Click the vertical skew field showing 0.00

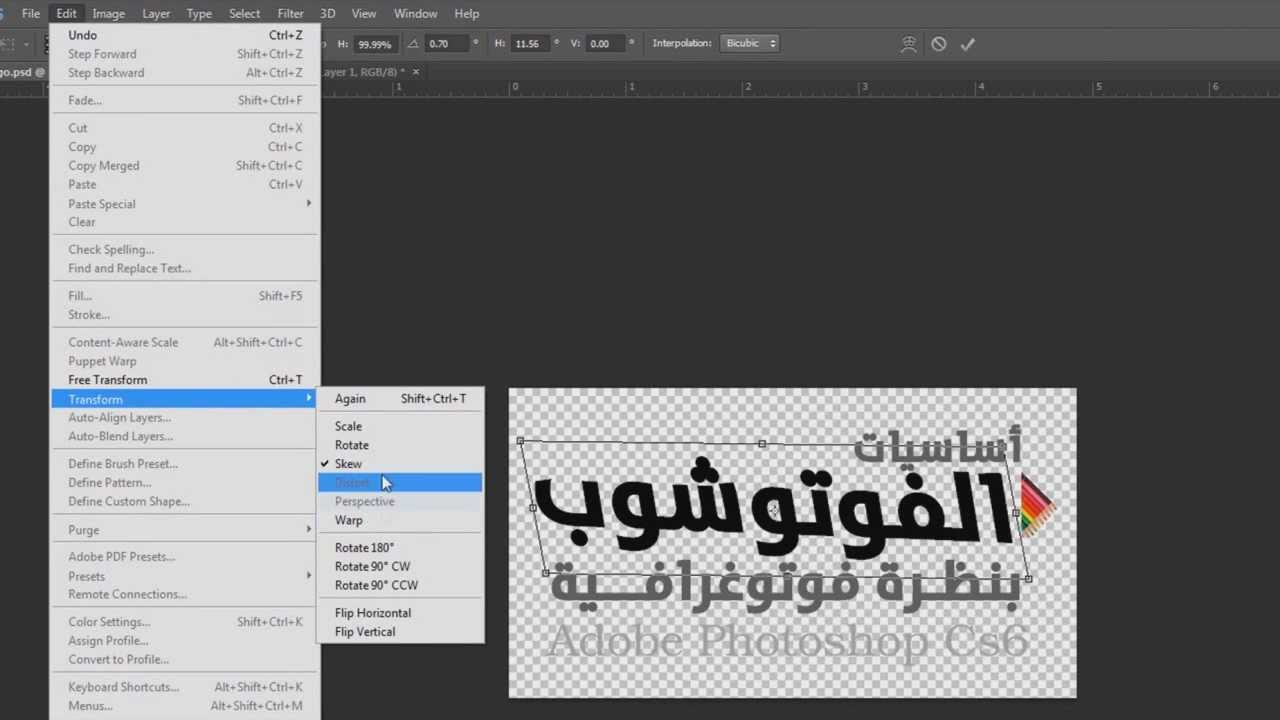(607, 44)
